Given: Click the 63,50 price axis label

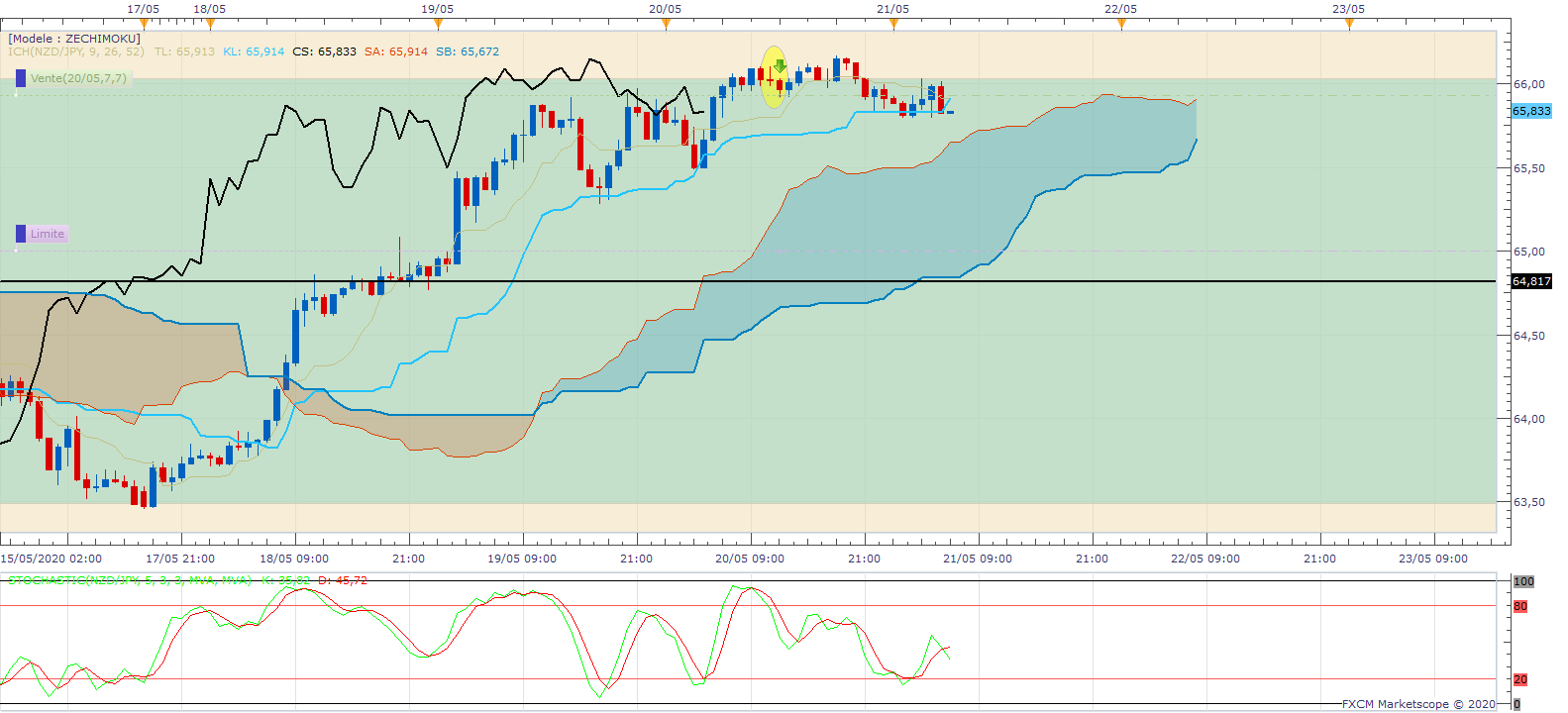Looking at the screenshot, I should click(1529, 502).
